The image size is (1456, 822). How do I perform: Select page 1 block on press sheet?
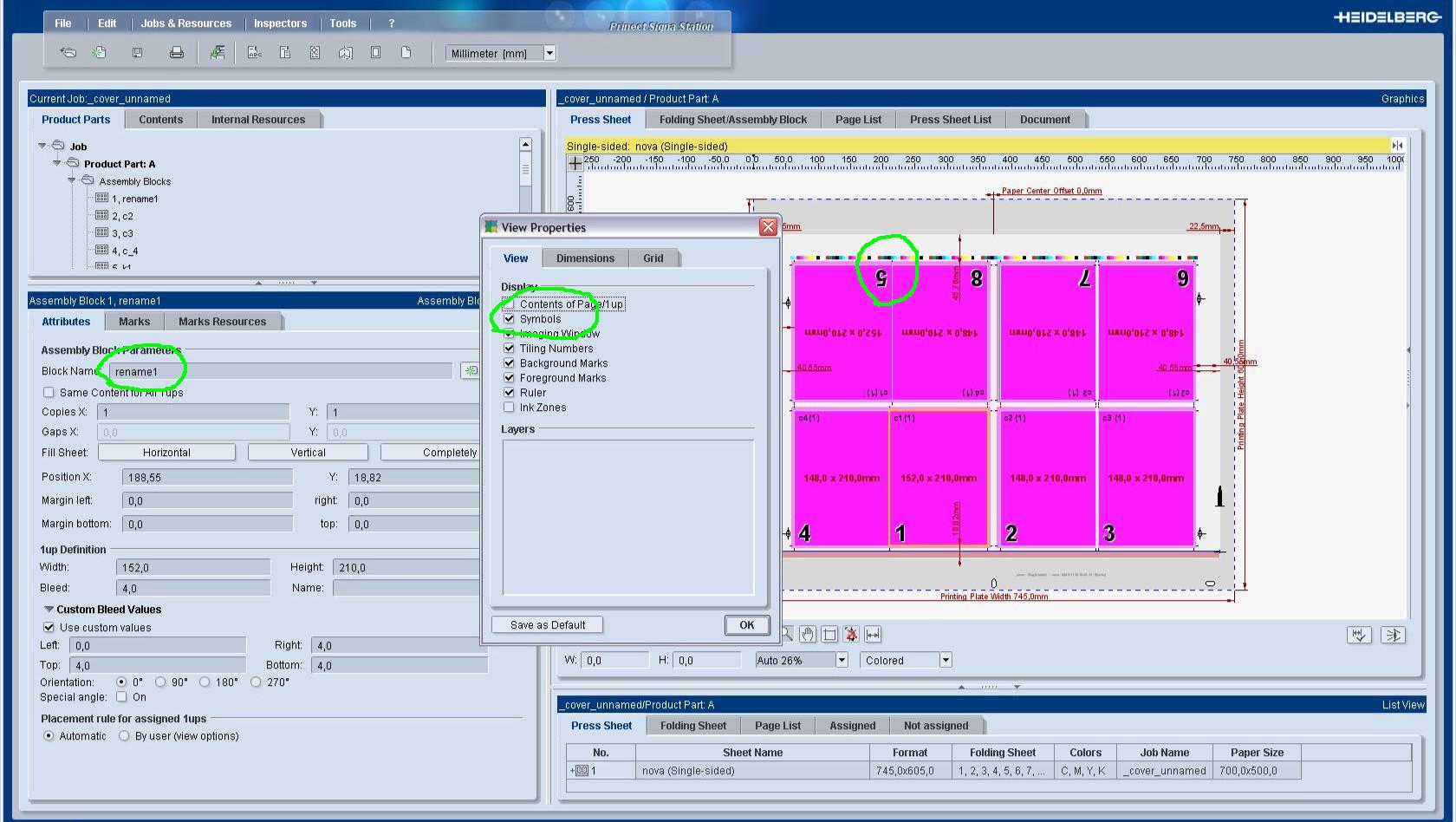[939, 478]
